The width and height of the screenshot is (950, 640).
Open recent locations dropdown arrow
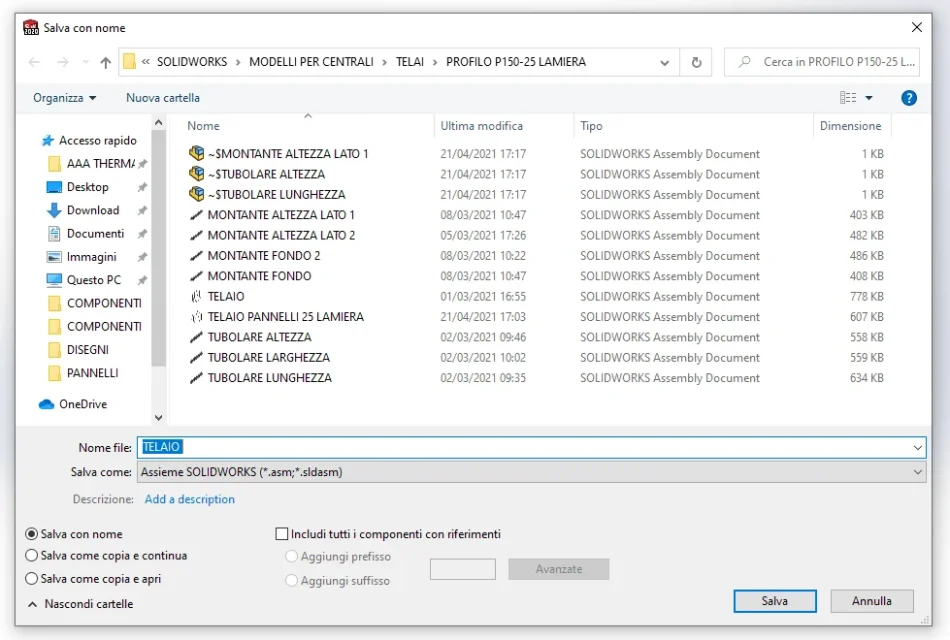pos(85,62)
